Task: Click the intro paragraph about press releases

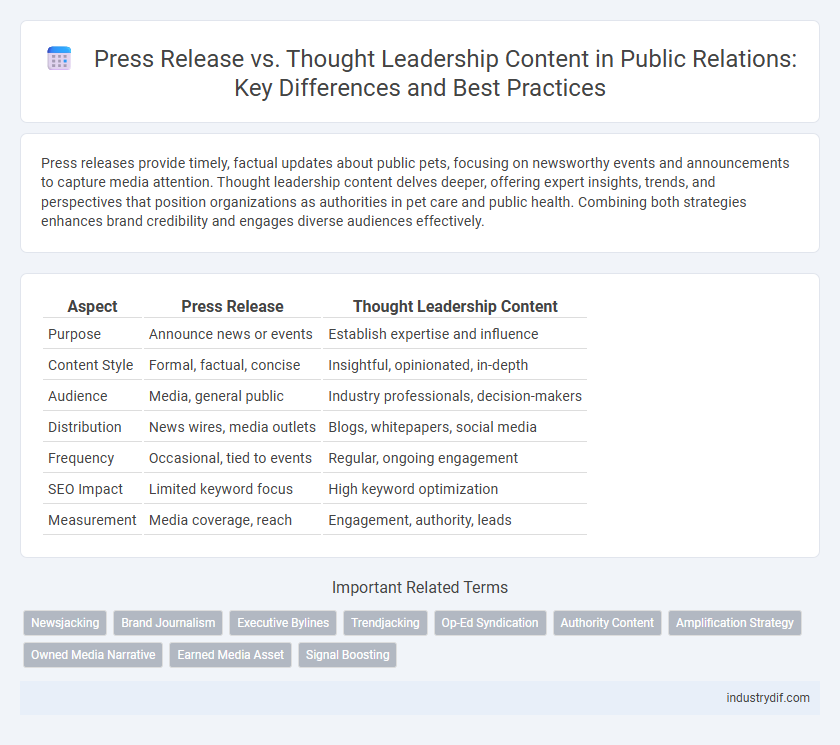Action: pos(415,192)
